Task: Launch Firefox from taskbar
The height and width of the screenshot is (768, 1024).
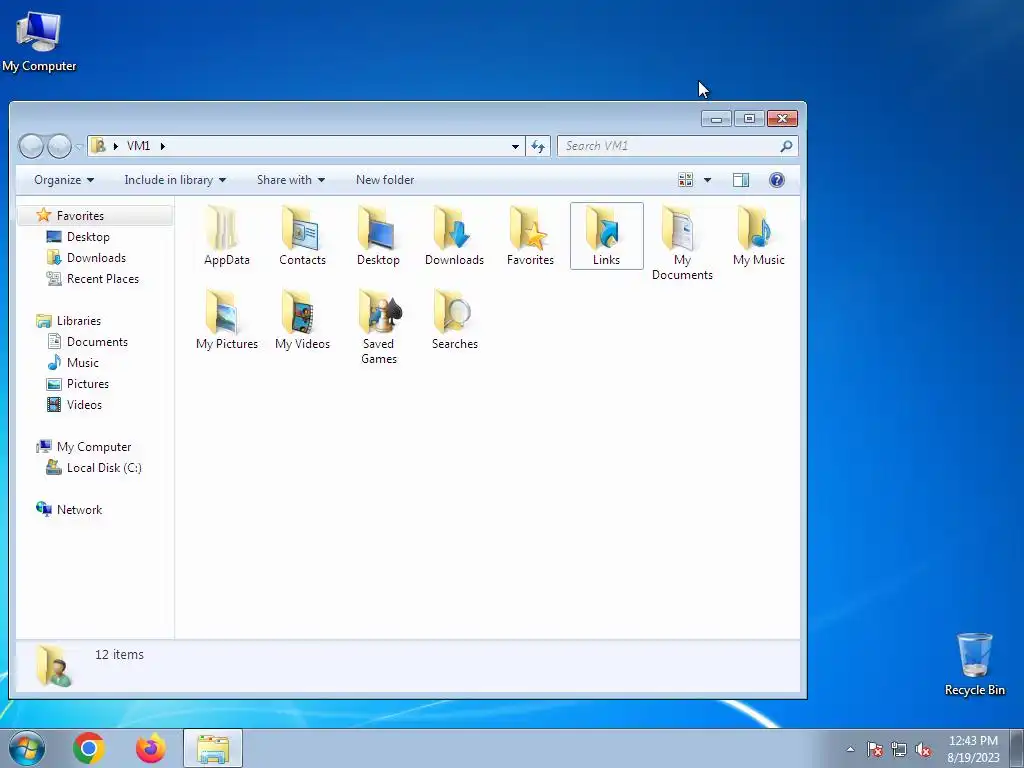Action: [150, 748]
